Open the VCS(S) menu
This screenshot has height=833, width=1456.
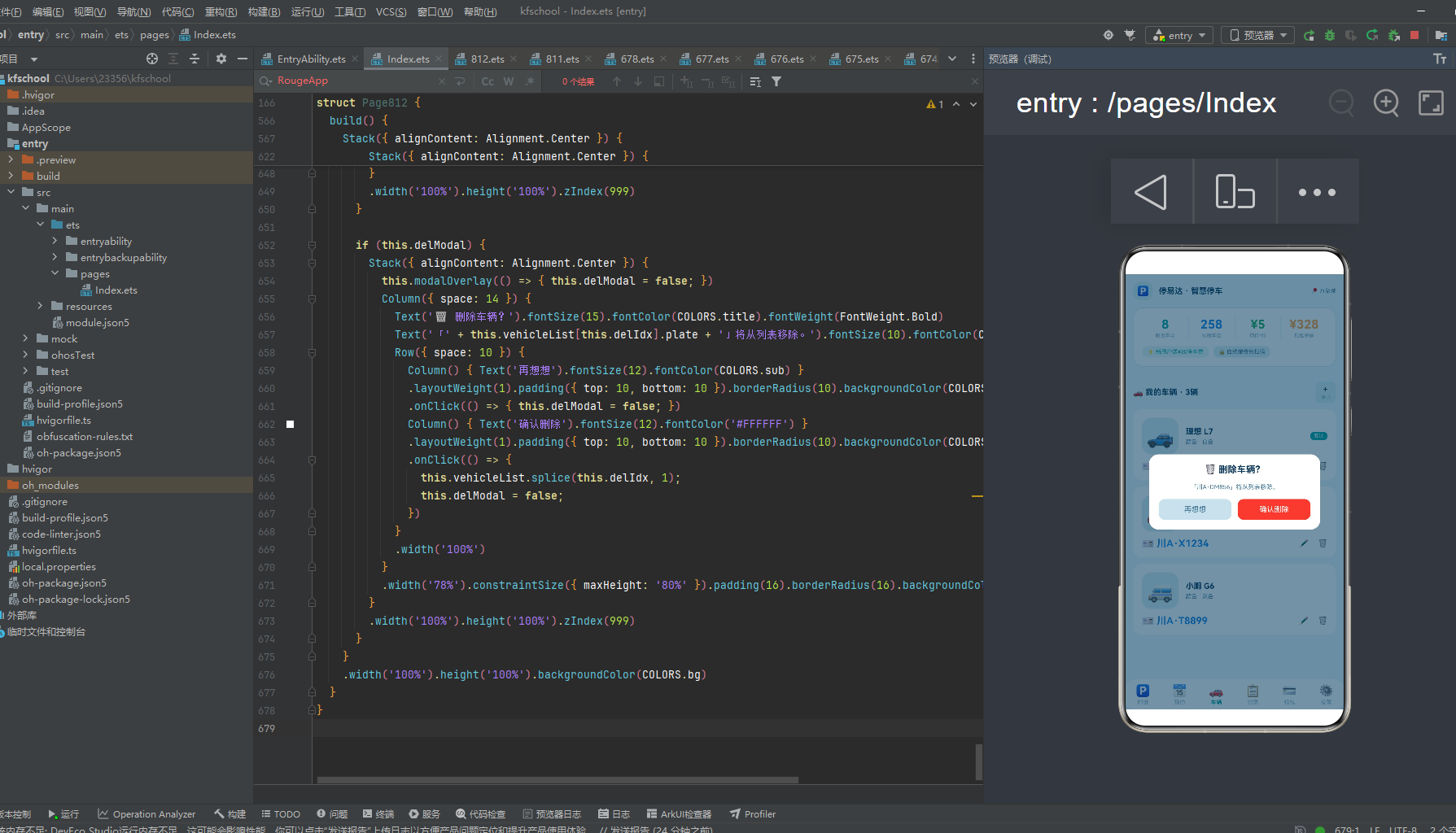point(391,11)
